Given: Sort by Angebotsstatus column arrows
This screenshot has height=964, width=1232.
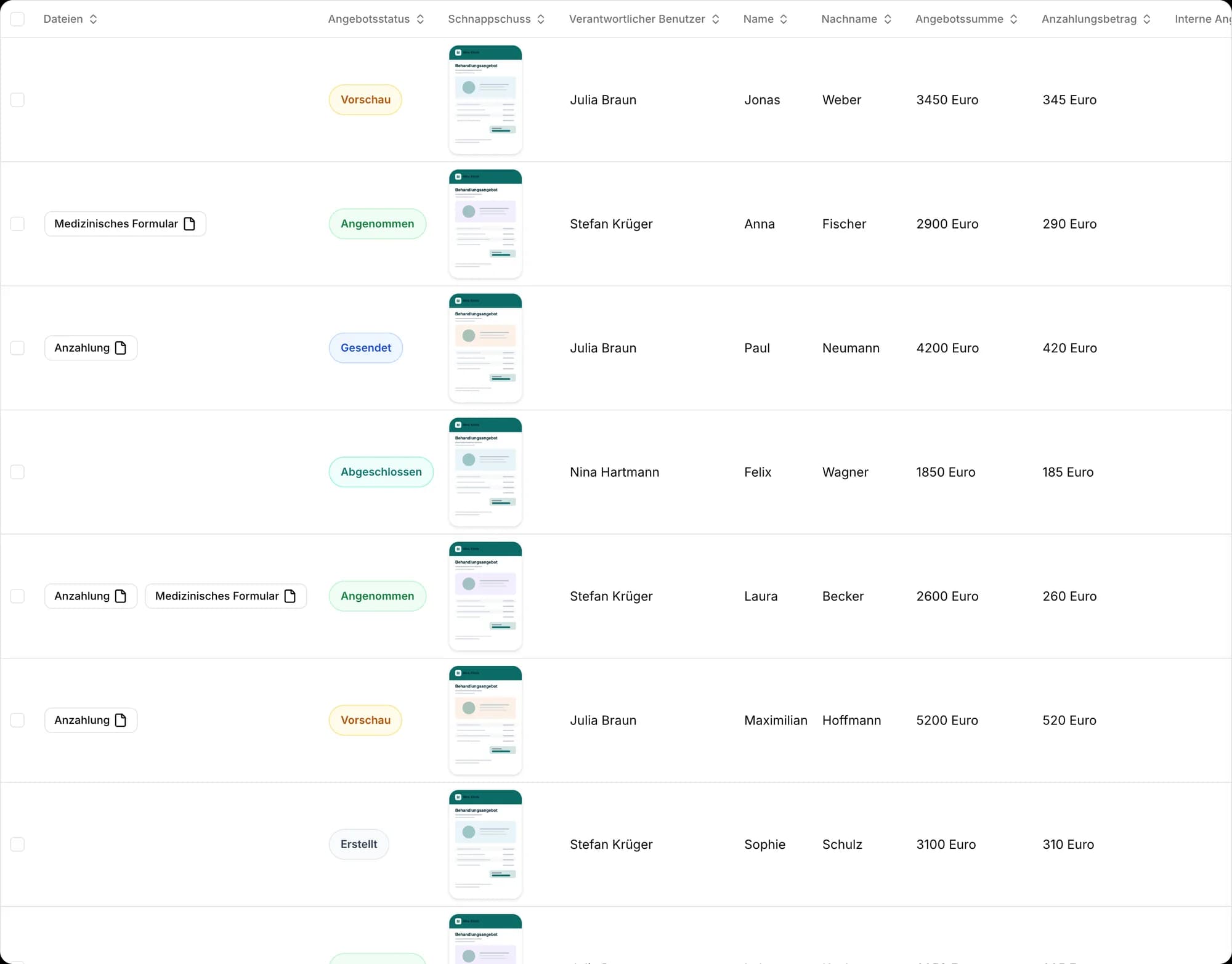Looking at the screenshot, I should click(x=420, y=19).
